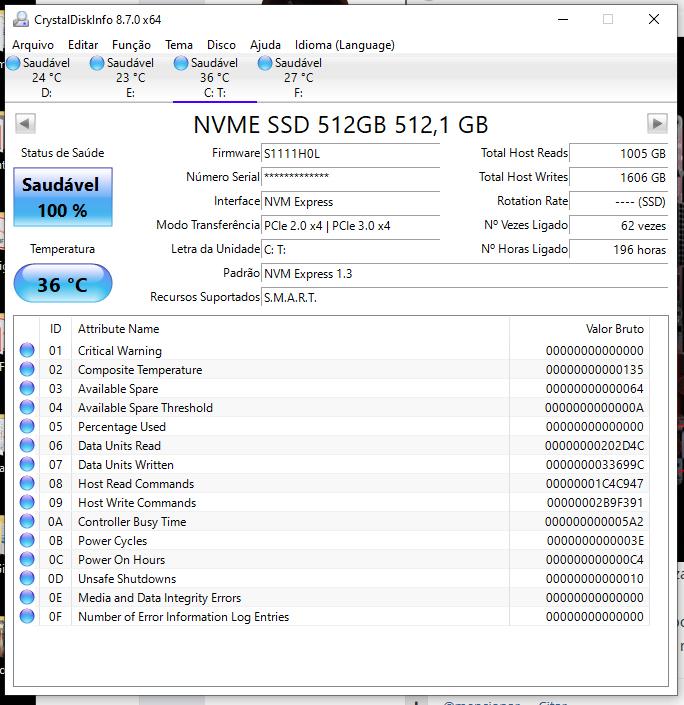Switch to disk F: tab at 27 °C
The height and width of the screenshot is (705, 684).
(299, 78)
